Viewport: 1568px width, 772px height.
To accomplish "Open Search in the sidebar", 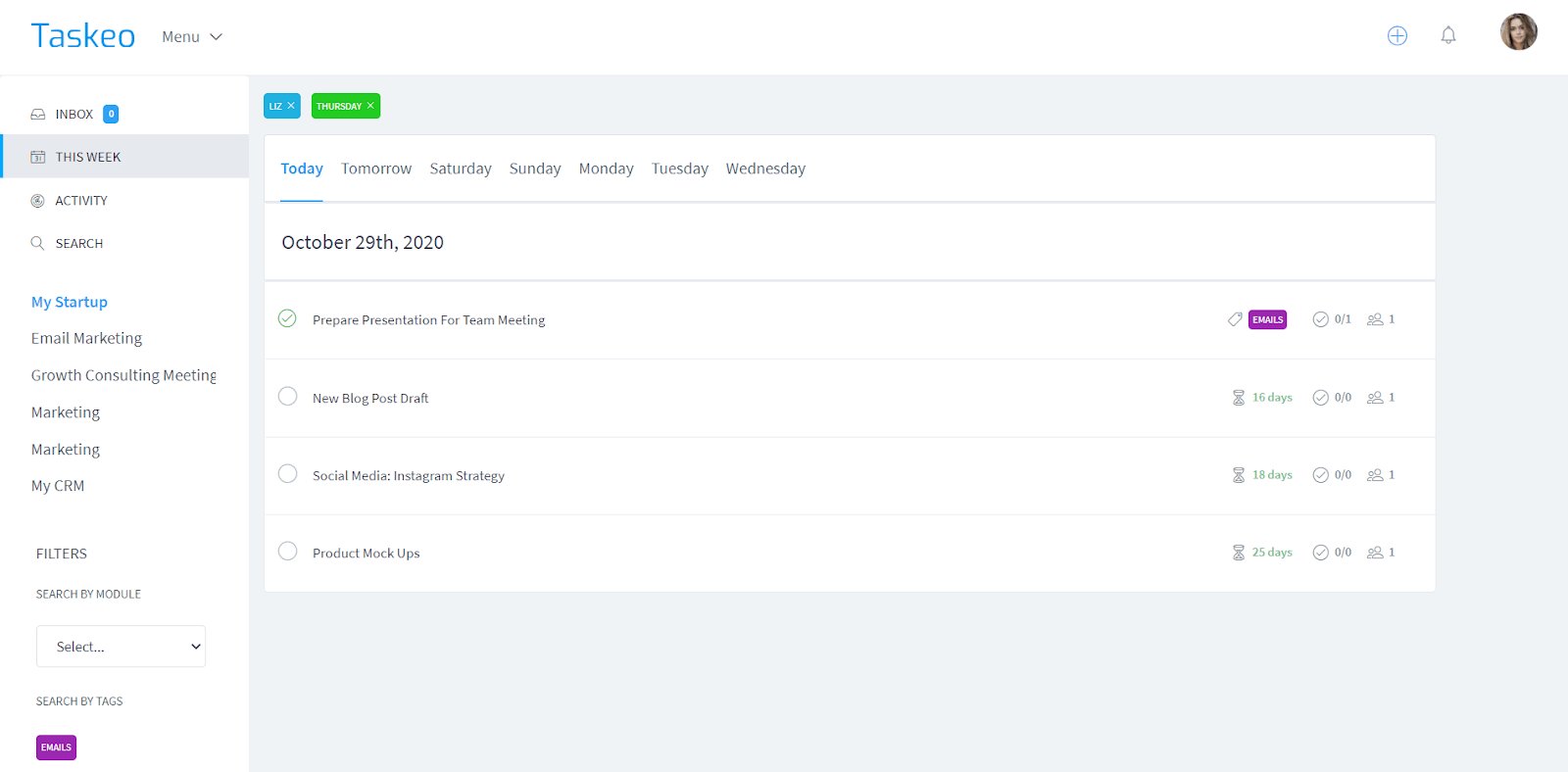I will [x=78, y=244].
